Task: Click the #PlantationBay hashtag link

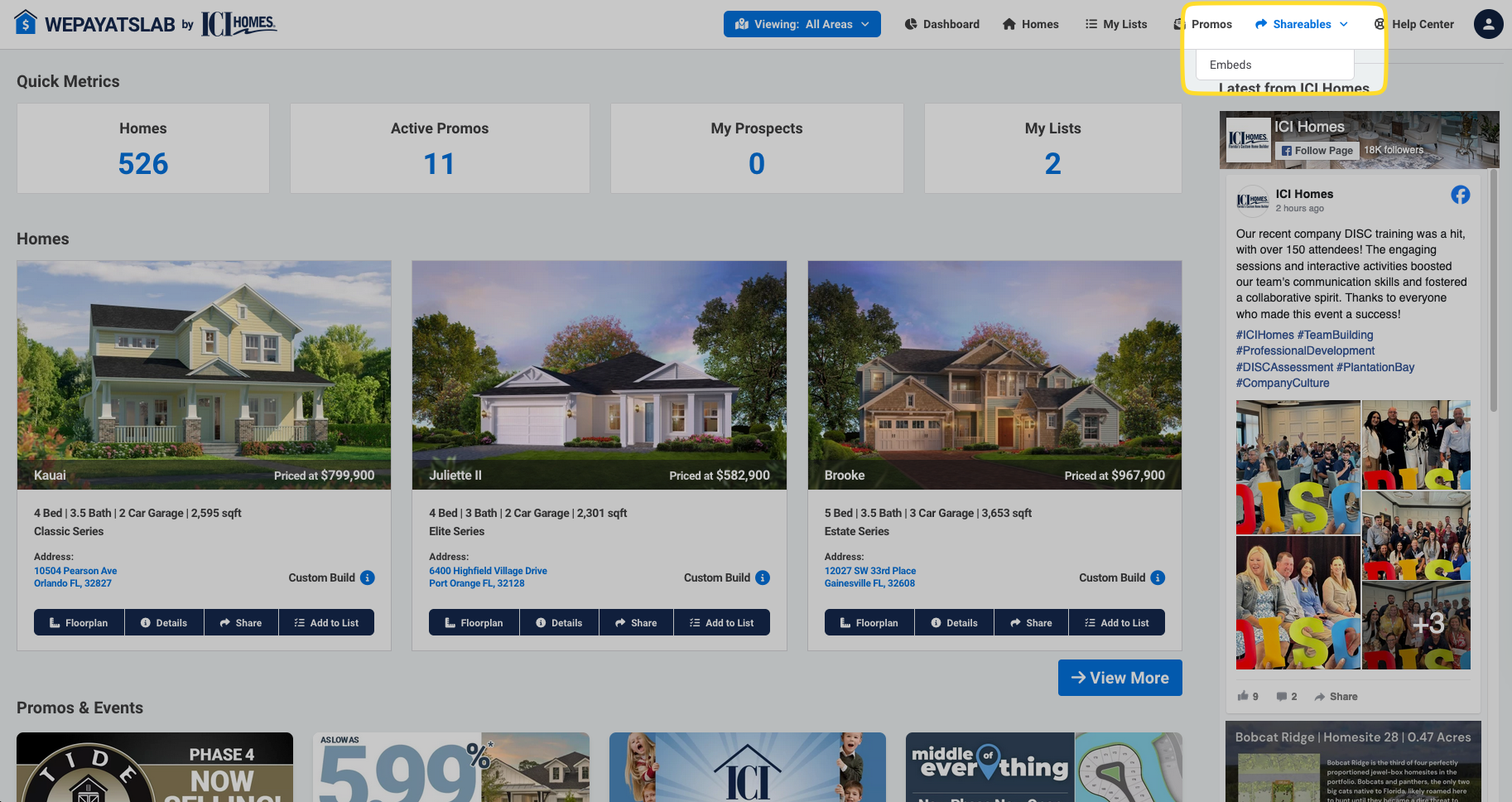Action: (1375, 367)
